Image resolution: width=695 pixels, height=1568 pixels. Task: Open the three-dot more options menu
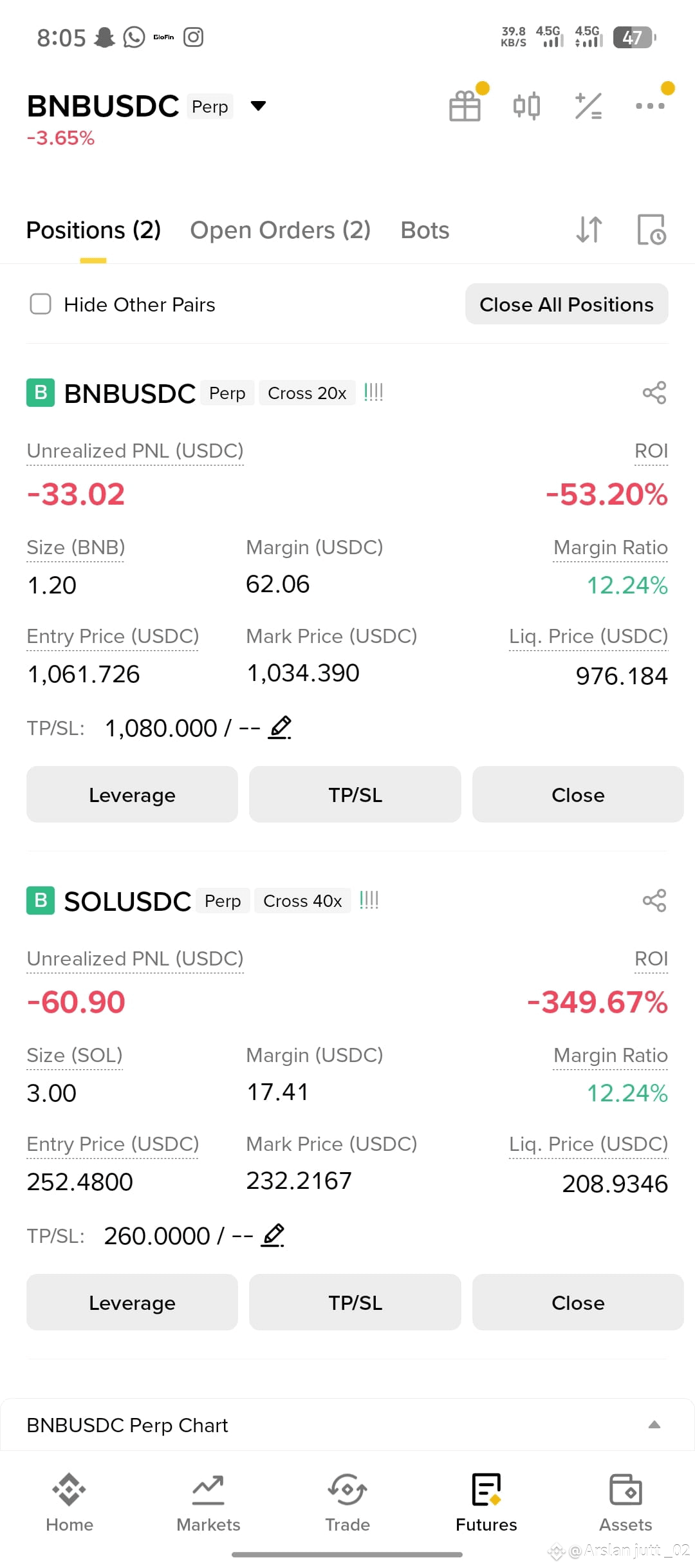tap(650, 106)
